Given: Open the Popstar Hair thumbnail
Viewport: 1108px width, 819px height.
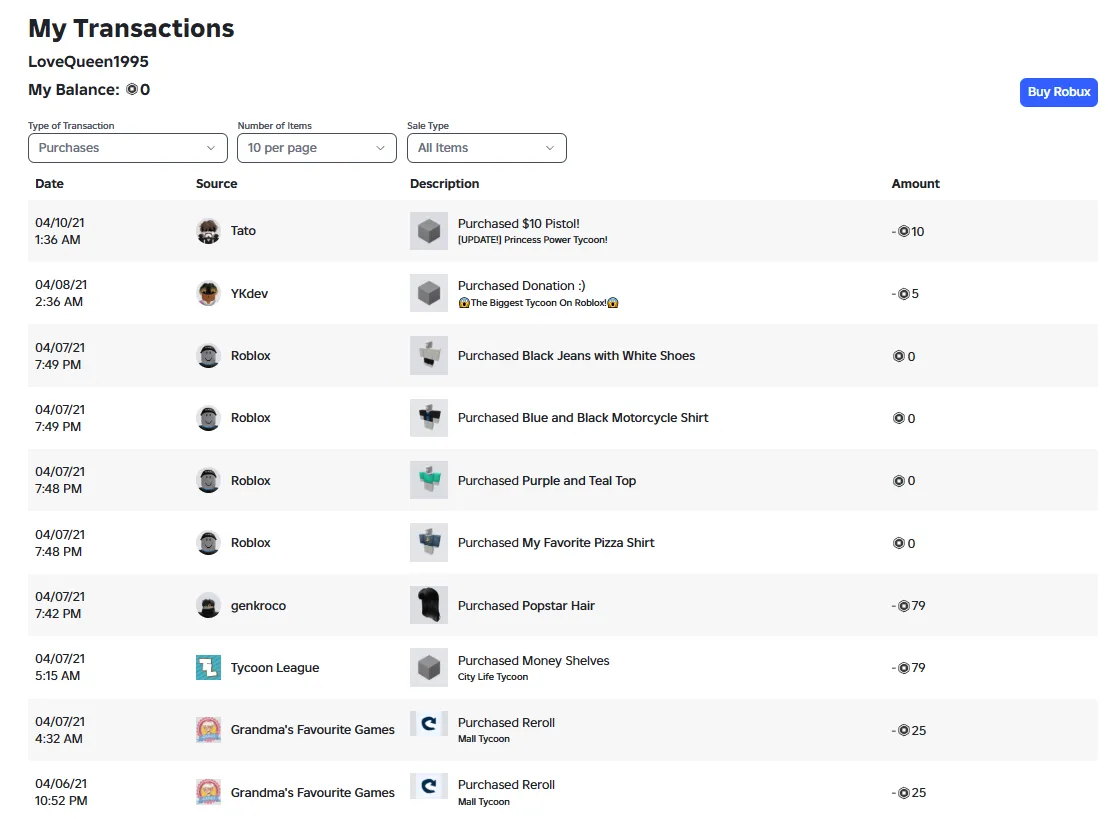Looking at the screenshot, I should 429,606.
